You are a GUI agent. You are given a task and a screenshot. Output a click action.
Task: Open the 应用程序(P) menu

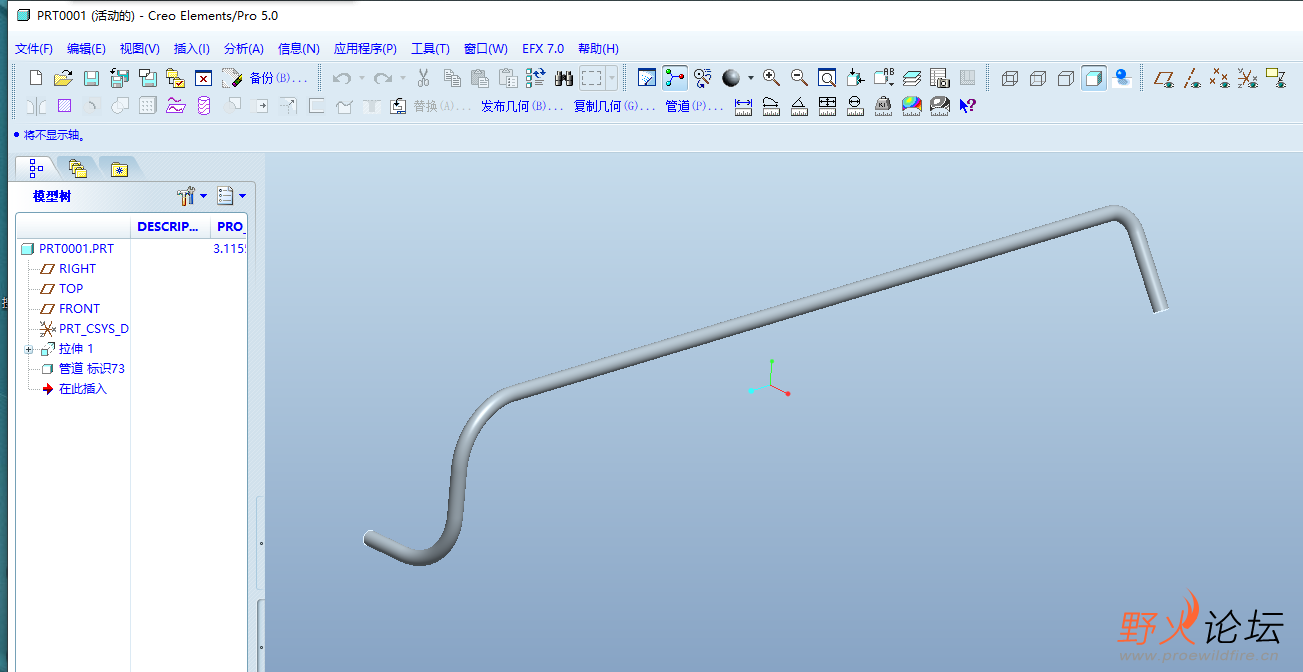click(365, 48)
